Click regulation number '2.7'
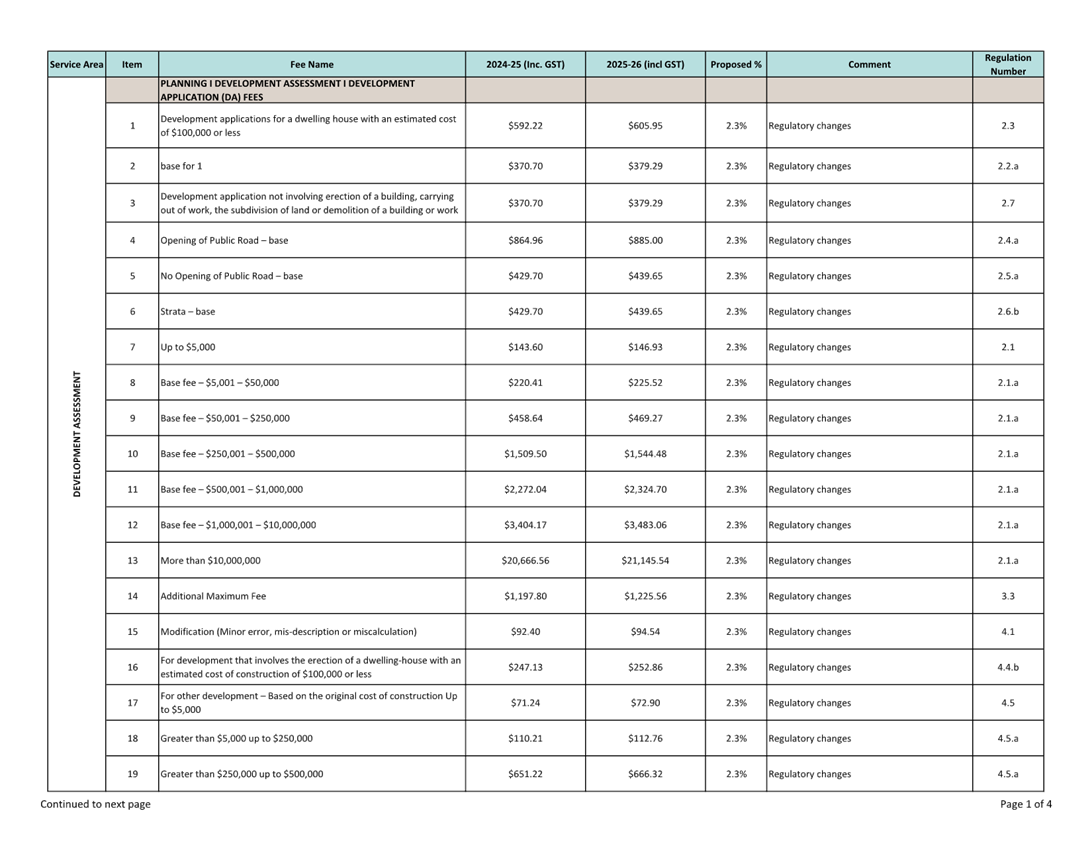This screenshot has width=1092, height=844. click(1008, 203)
